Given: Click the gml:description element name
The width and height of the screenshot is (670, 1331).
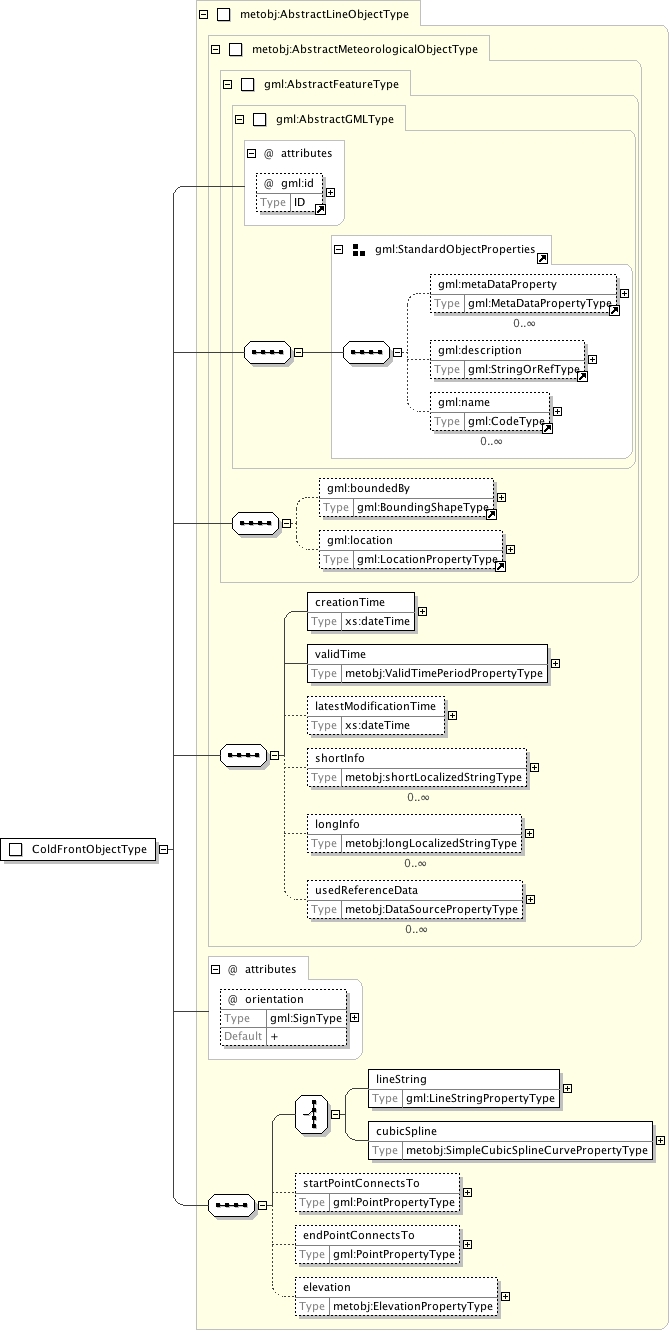Looking at the screenshot, I should click(480, 351).
